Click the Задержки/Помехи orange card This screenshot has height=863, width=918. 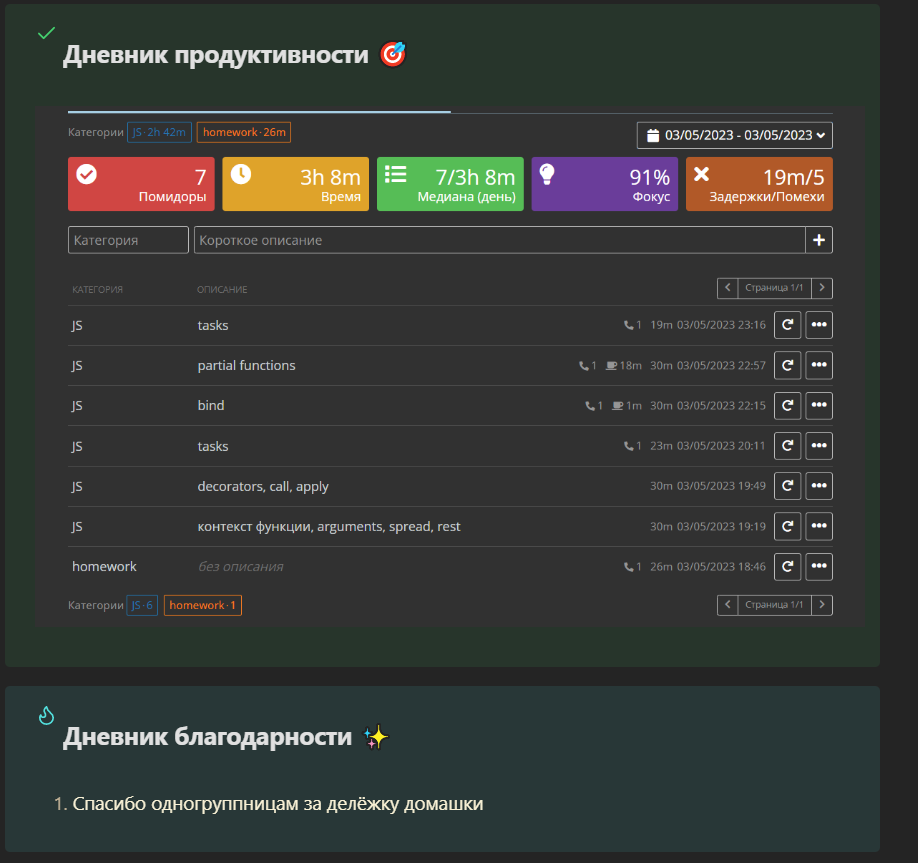click(759, 184)
